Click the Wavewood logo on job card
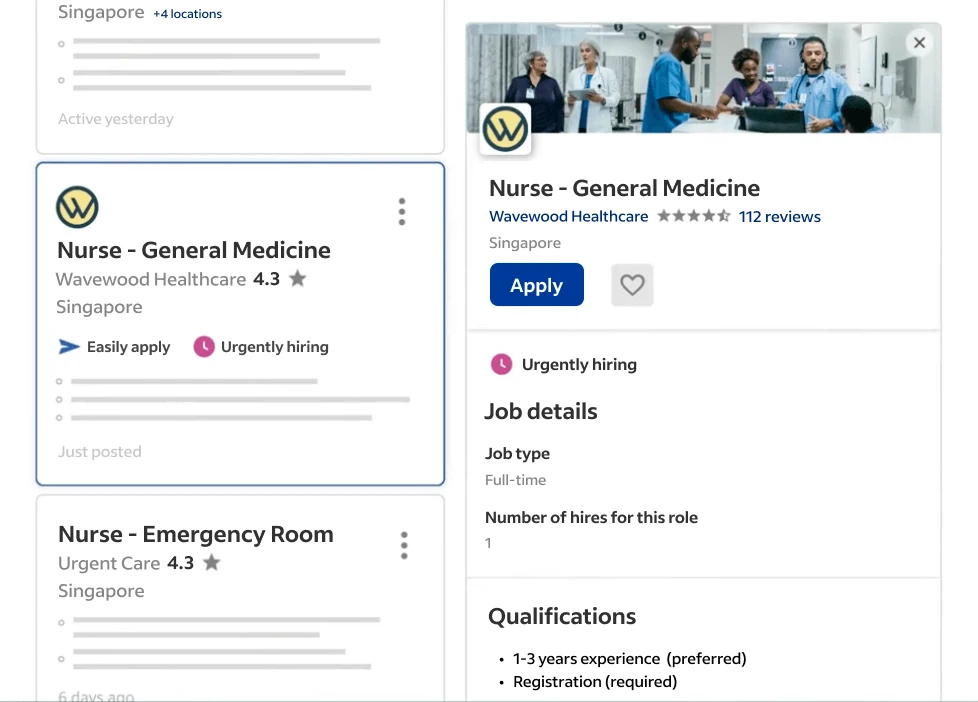Image resolution: width=978 pixels, height=702 pixels. coord(77,207)
